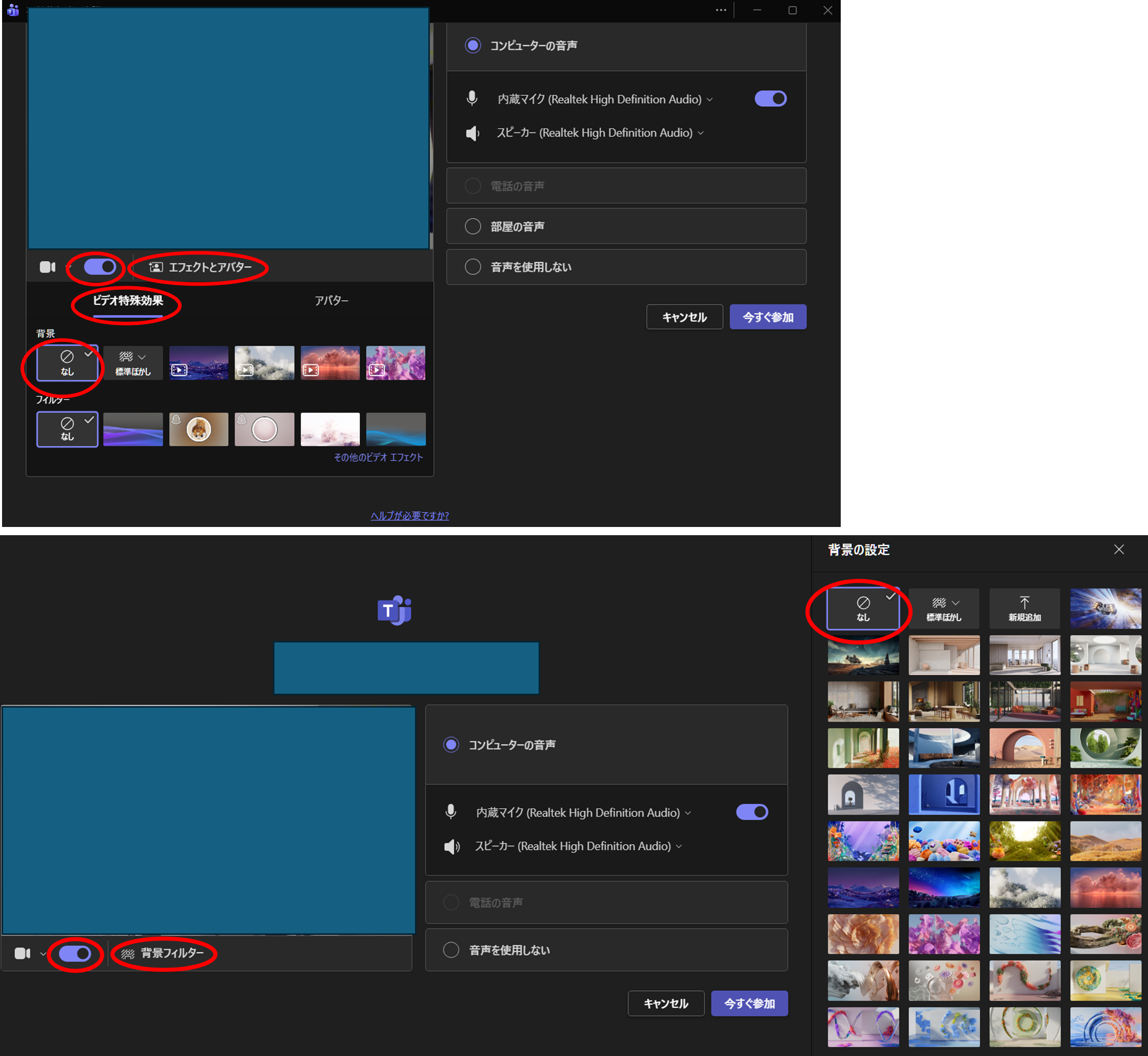The image size is (1148, 1056).
Task: Click the camera icon in upper window
Action: (47, 267)
